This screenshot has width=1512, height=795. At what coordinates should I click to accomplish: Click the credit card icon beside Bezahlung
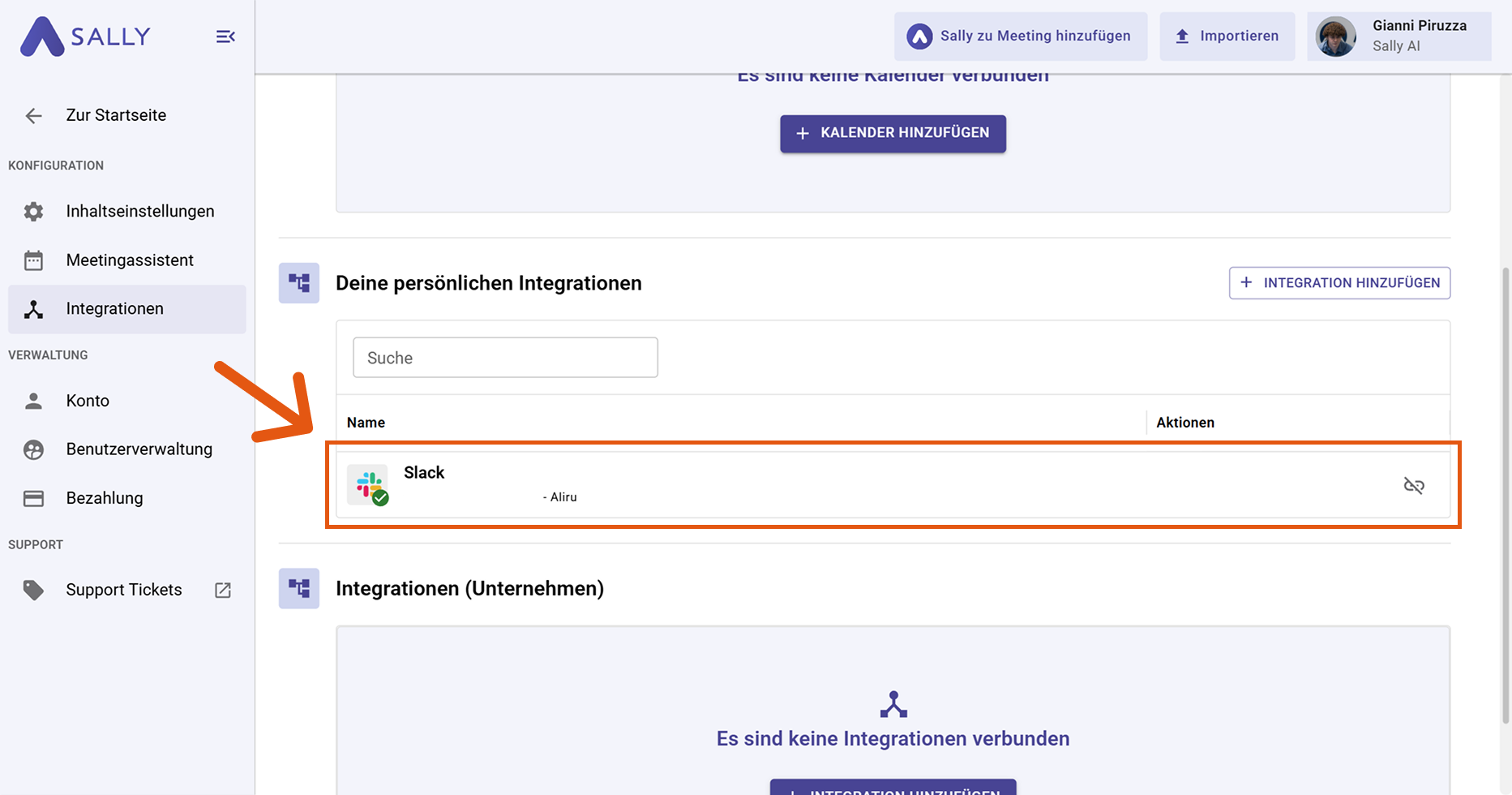pos(33,498)
